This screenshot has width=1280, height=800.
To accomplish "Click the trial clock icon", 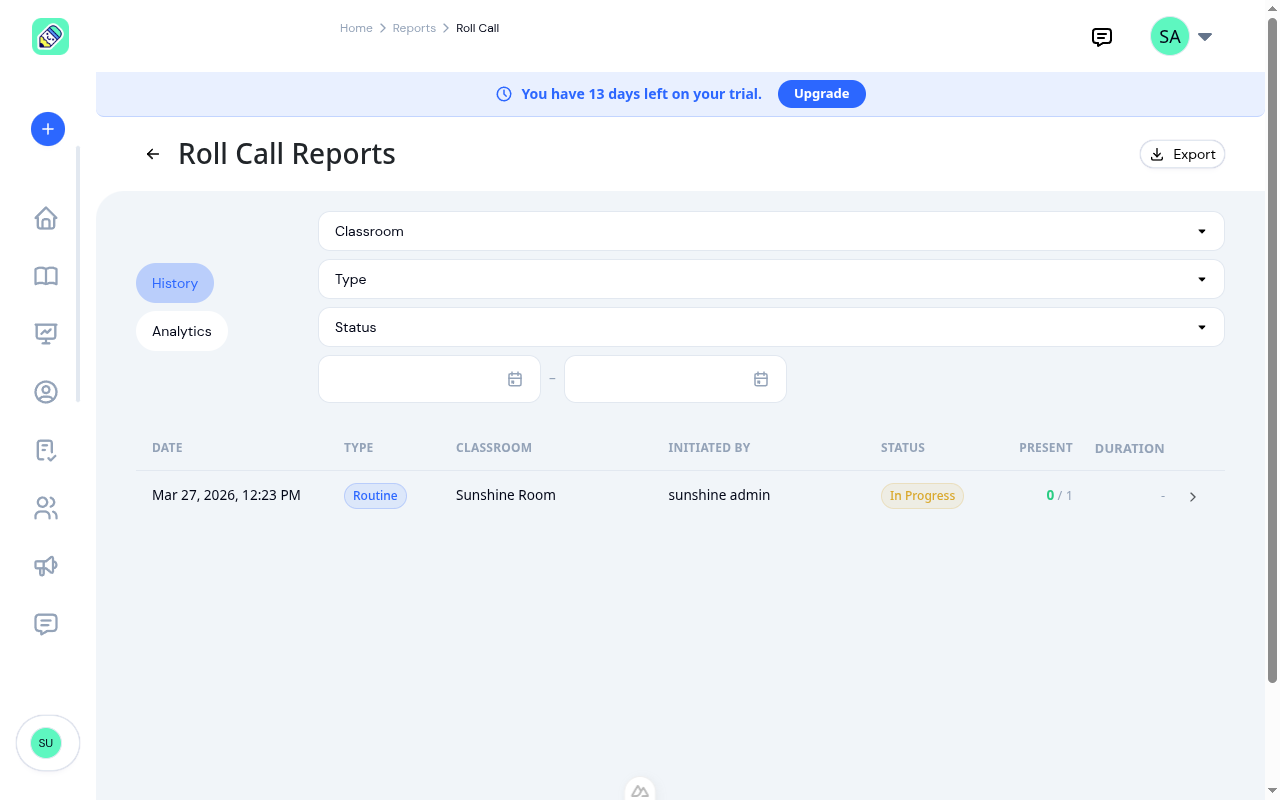I will tap(504, 94).
